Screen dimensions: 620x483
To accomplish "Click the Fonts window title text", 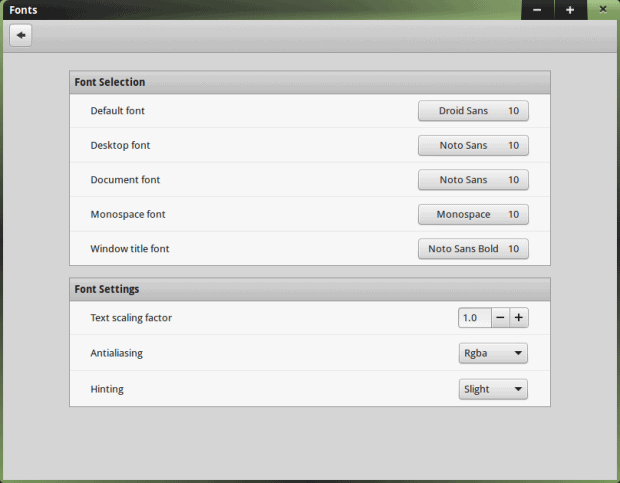I will pyautogui.click(x=24, y=10).
